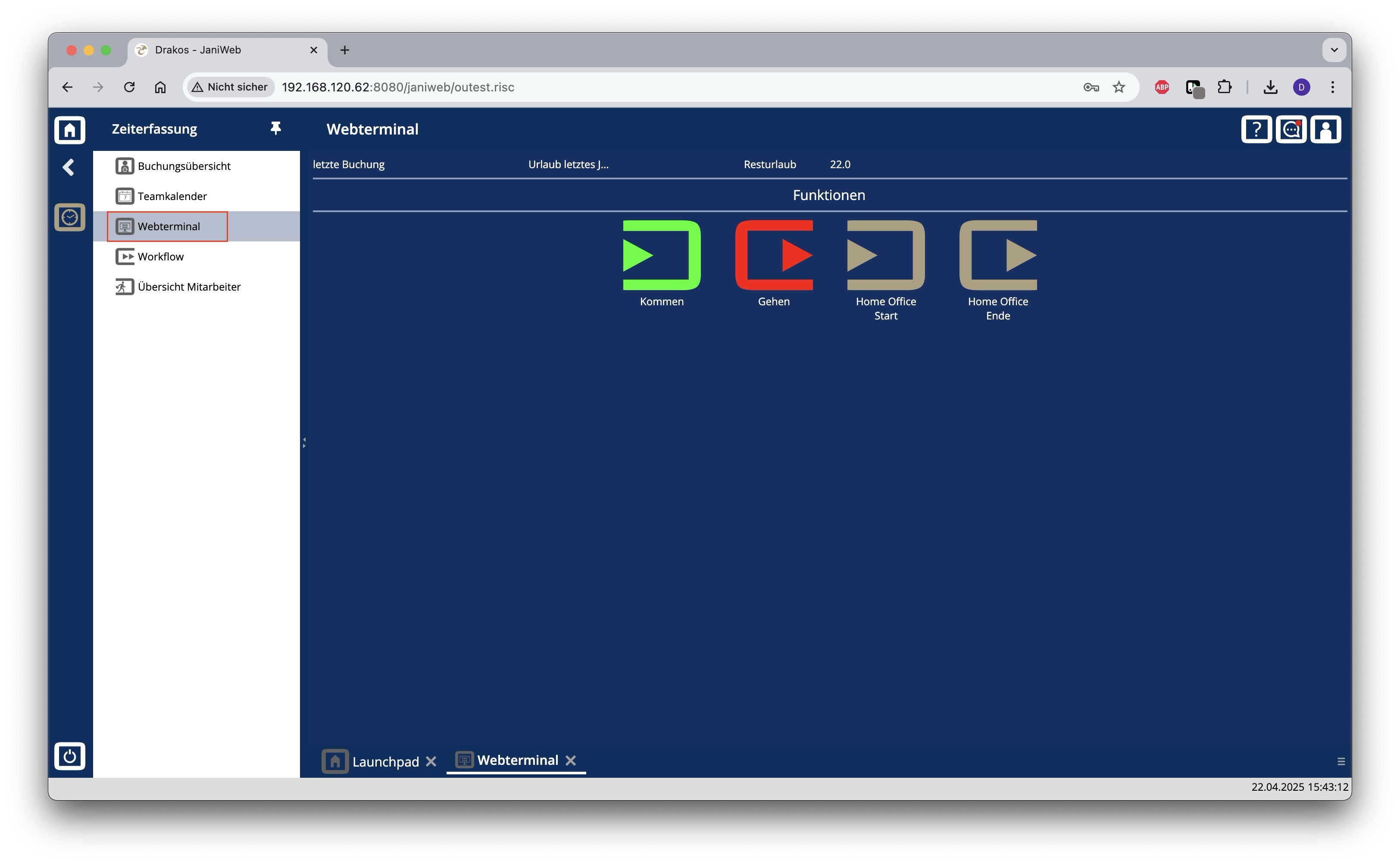Select the Webterminal menu entry
Screen dimensions: 1400x864
[197, 226]
